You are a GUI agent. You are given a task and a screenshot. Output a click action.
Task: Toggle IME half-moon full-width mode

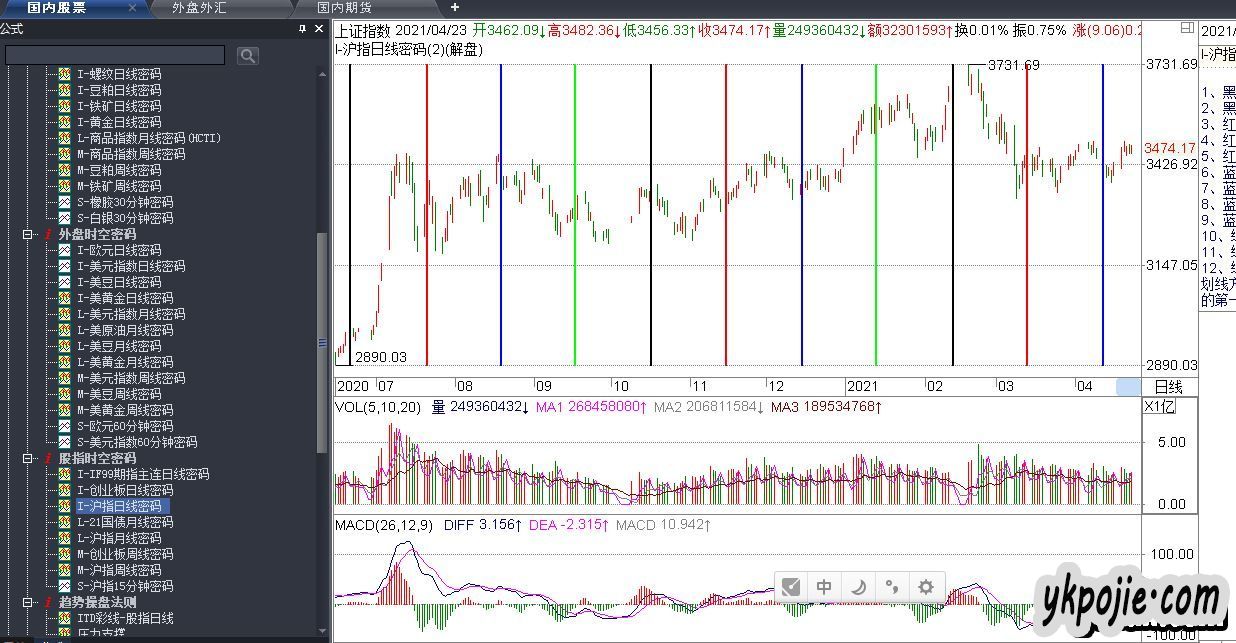(x=858, y=587)
